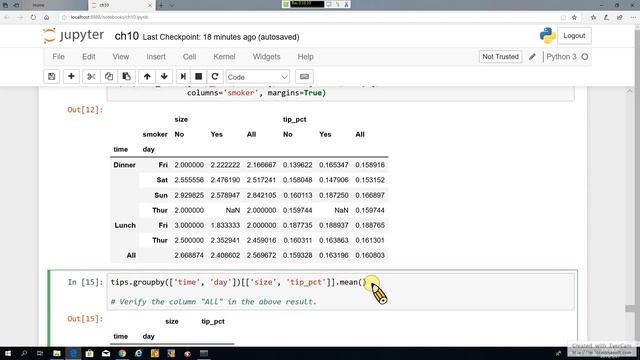This screenshot has height=360, width=640.
Task: Move selected cell down arrow
Action: coord(164,77)
